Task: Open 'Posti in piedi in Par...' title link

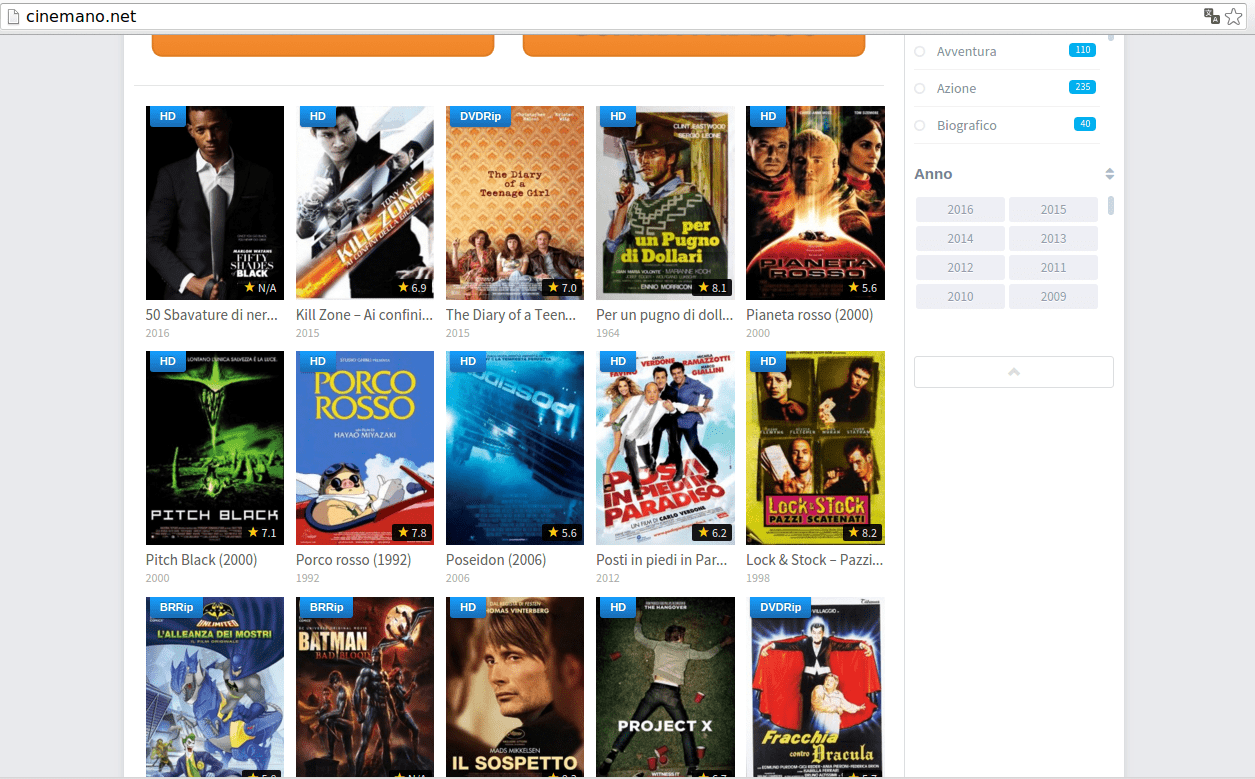Action: point(661,560)
